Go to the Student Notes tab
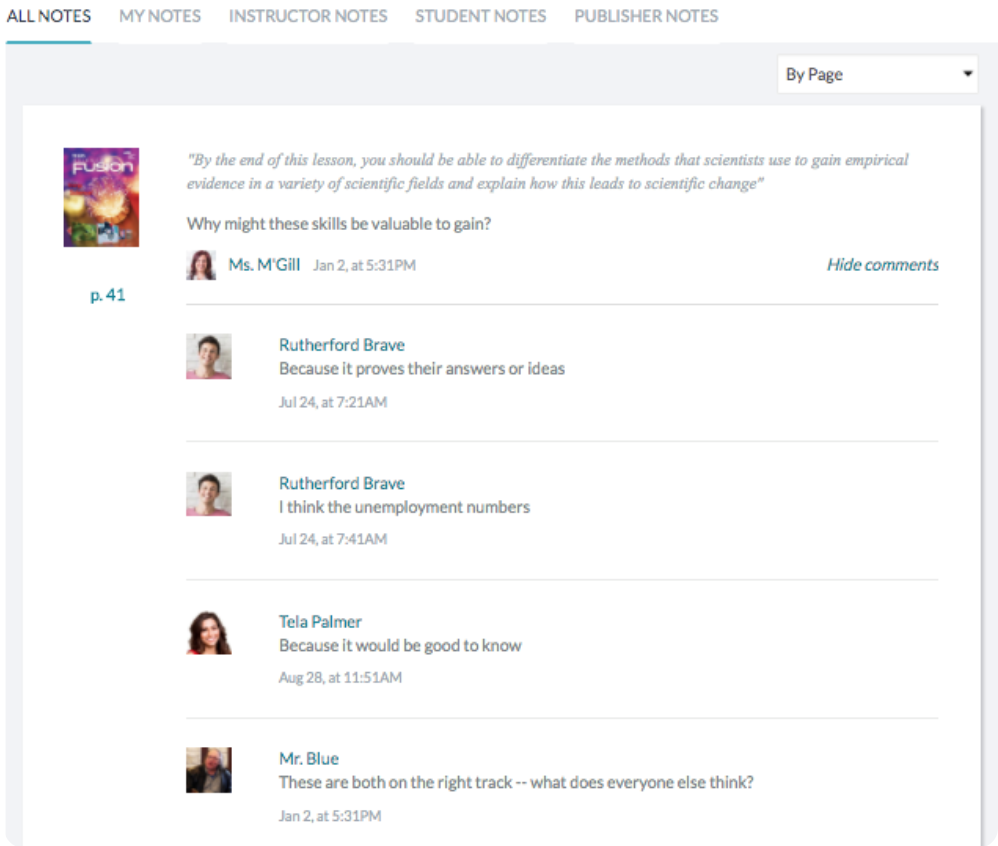The image size is (998, 846). click(480, 16)
